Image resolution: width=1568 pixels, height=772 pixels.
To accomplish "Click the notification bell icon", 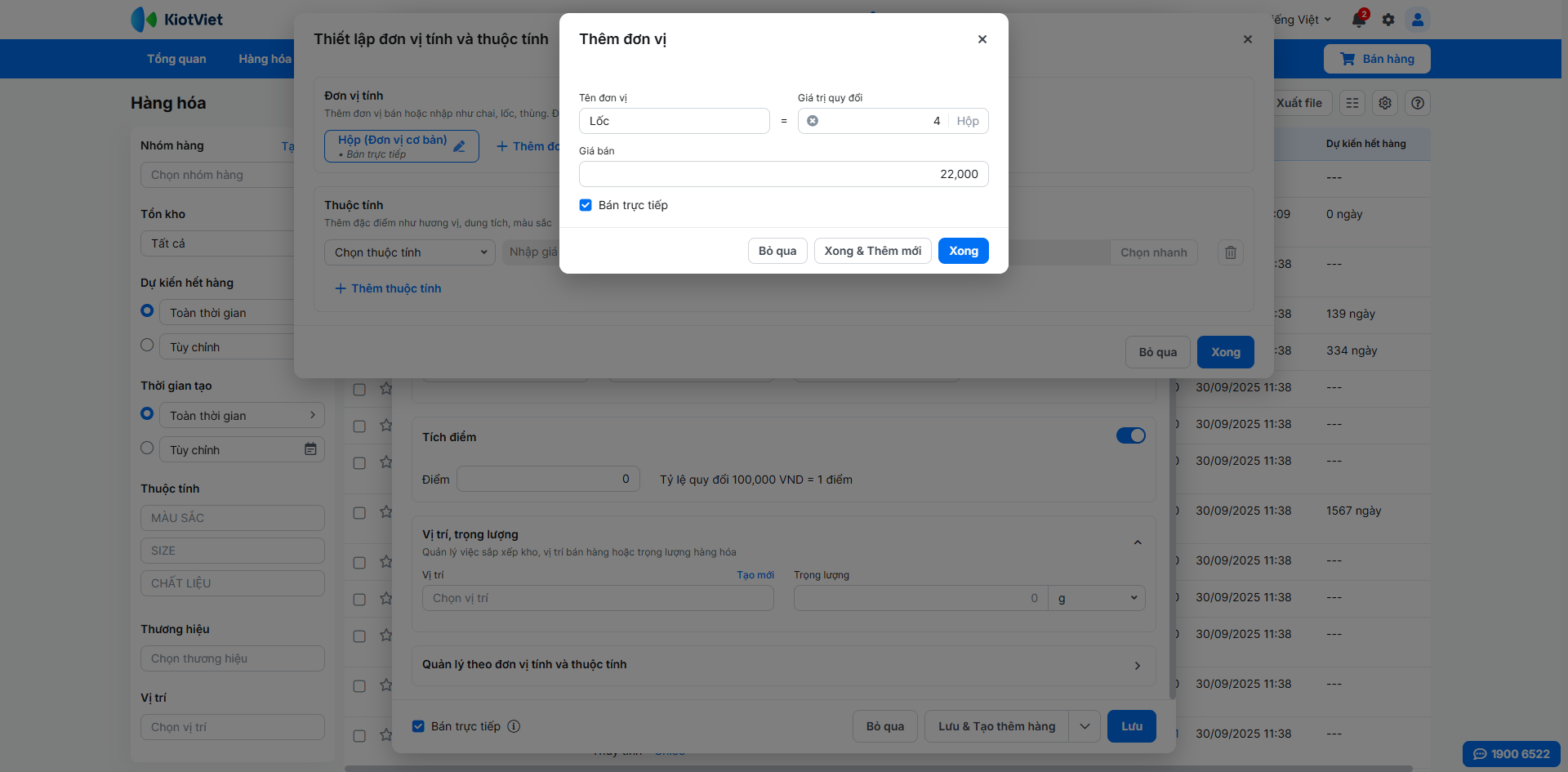I will point(1359,20).
